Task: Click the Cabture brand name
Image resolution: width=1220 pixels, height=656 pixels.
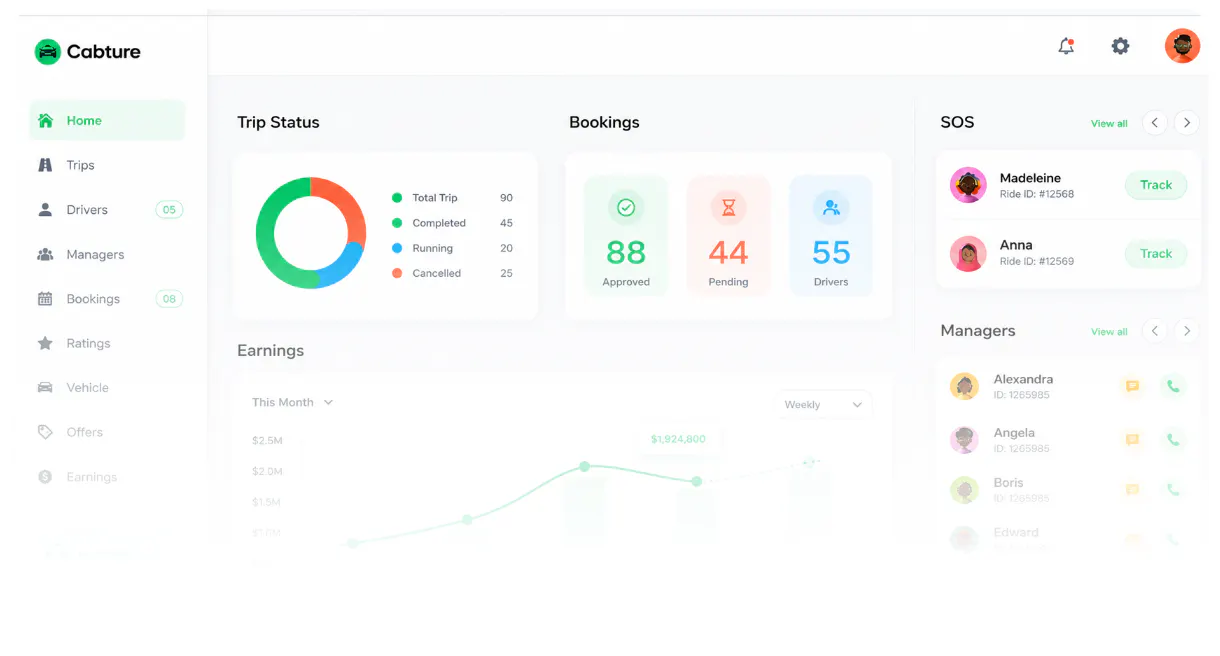Action: 103,52
